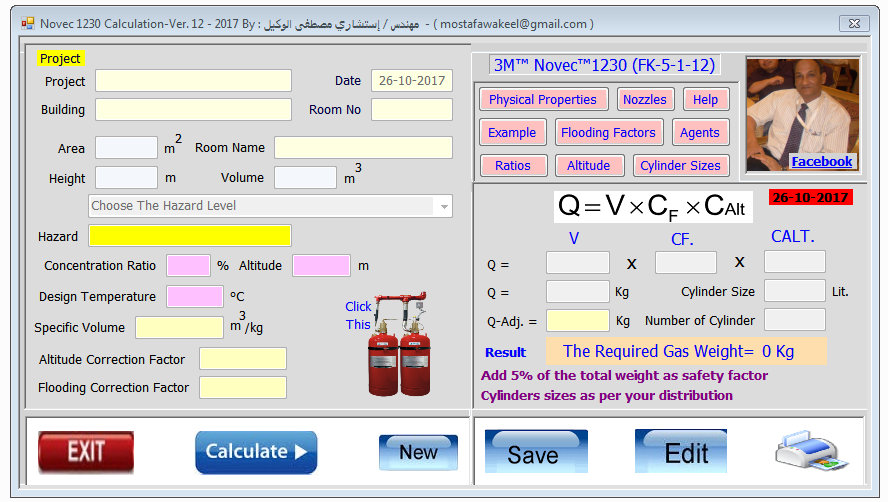Click the Volume input box
888x502 pixels.
(x=305, y=177)
